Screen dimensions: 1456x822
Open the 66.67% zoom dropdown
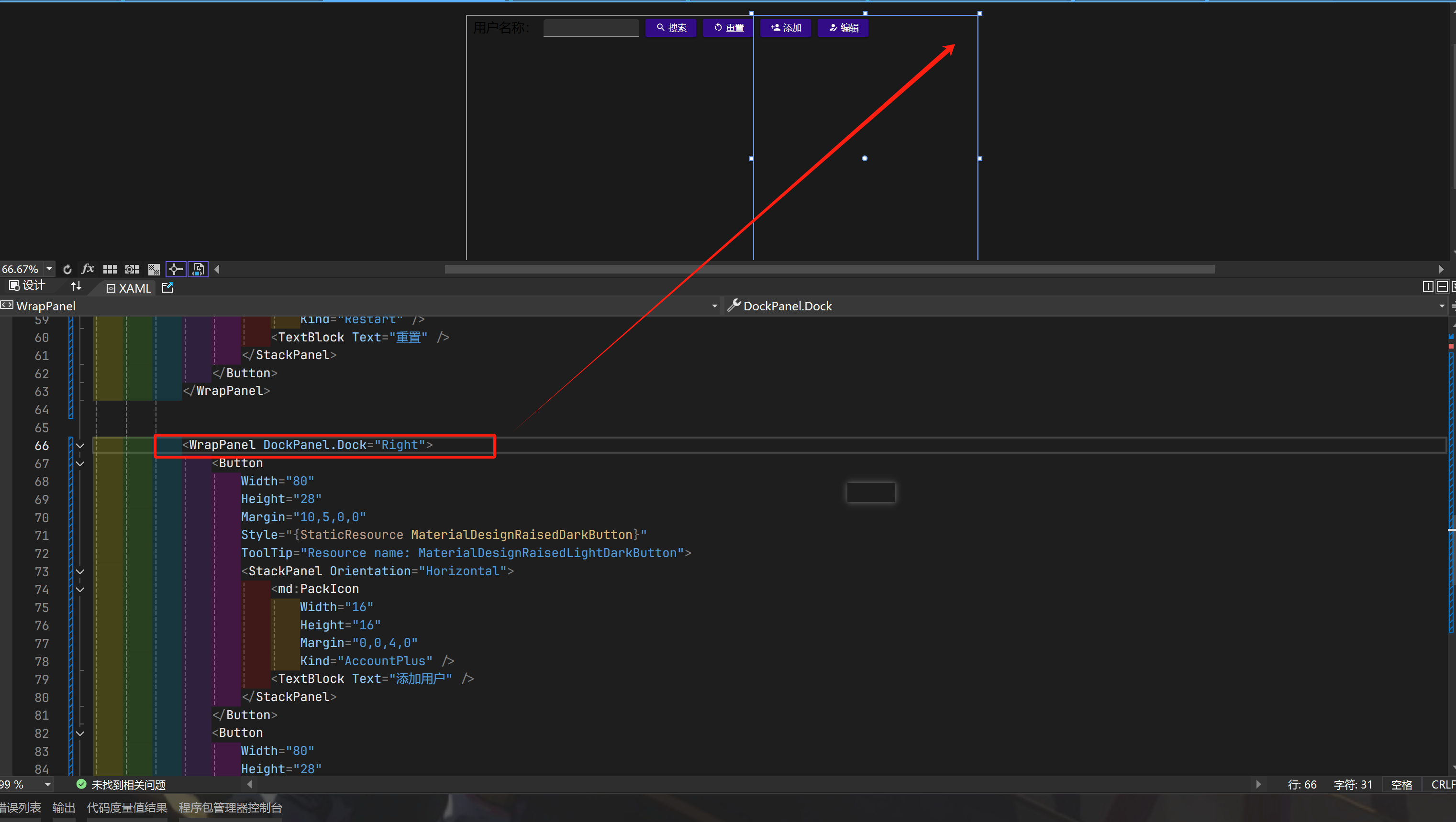pyautogui.click(x=49, y=270)
